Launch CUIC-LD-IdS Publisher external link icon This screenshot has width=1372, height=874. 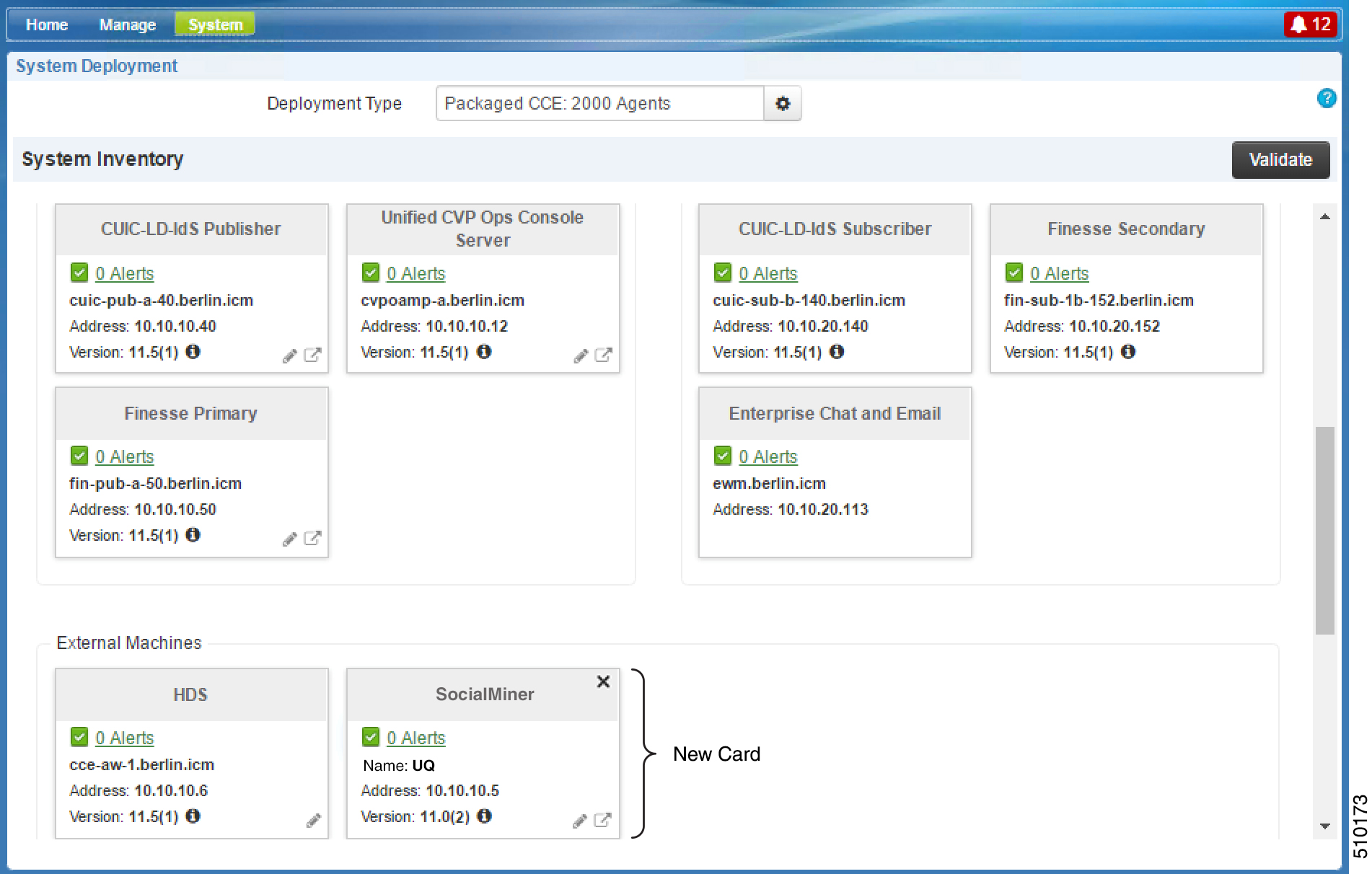coord(312,355)
